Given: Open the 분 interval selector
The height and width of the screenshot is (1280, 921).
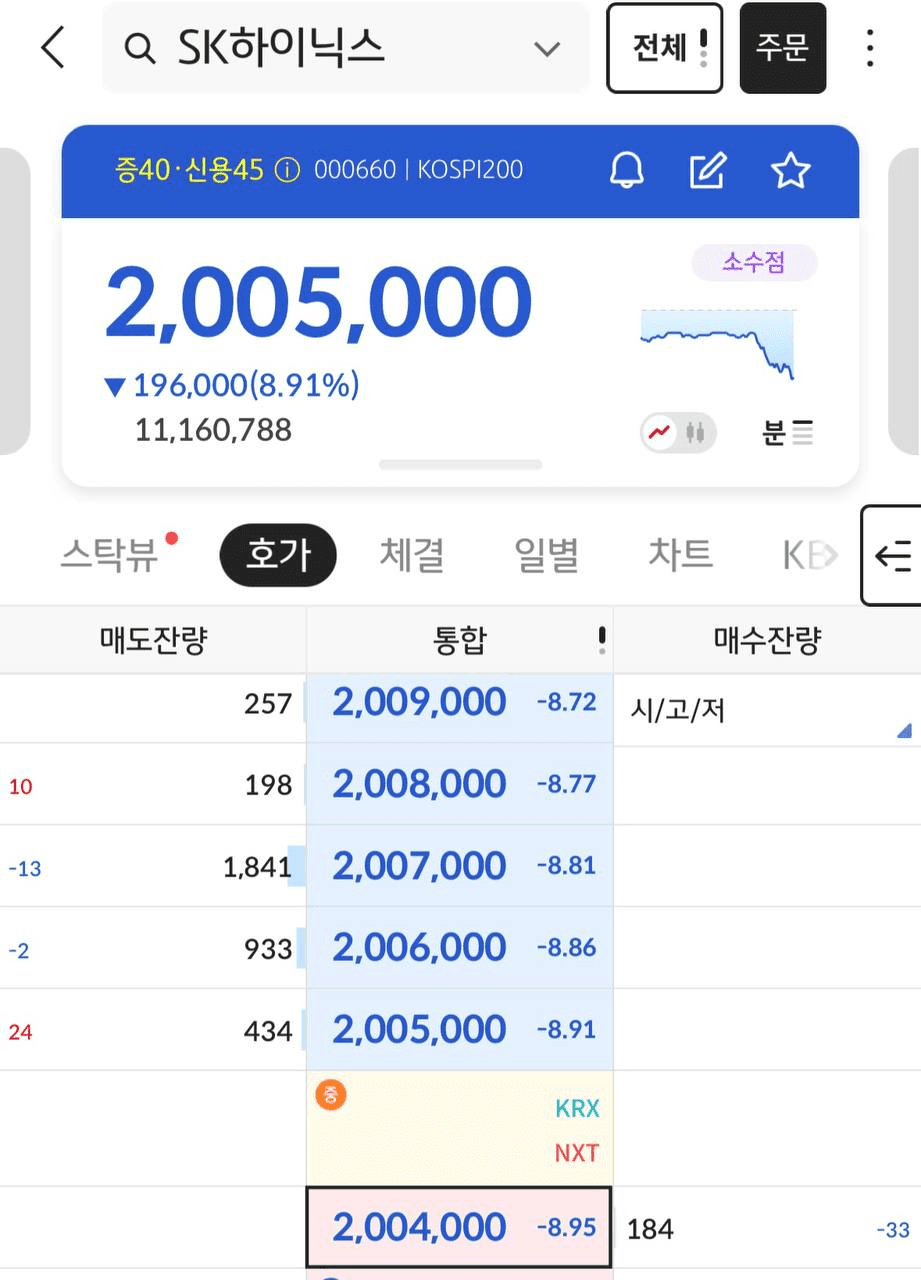Looking at the screenshot, I should (x=788, y=433).
